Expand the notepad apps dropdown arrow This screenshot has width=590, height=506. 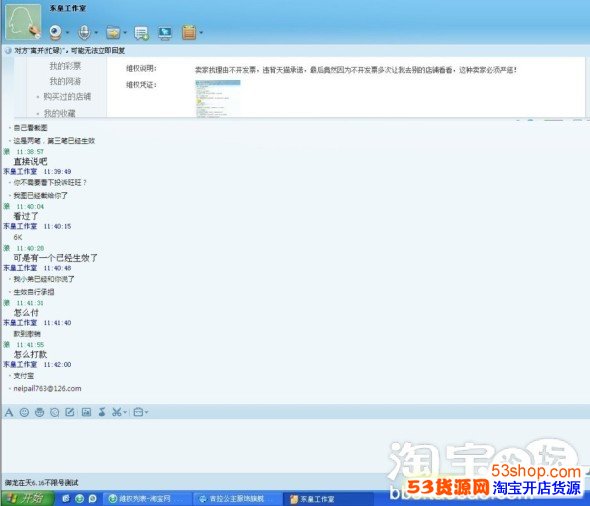tap(201, 33)
